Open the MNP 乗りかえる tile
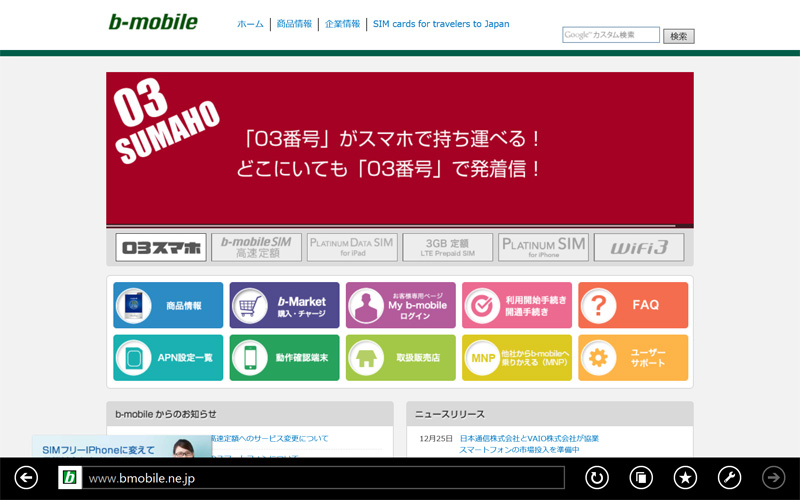Image resolution: width=800 pixels, height=500 pixels. pyautogui.click(x=517, y=358)
